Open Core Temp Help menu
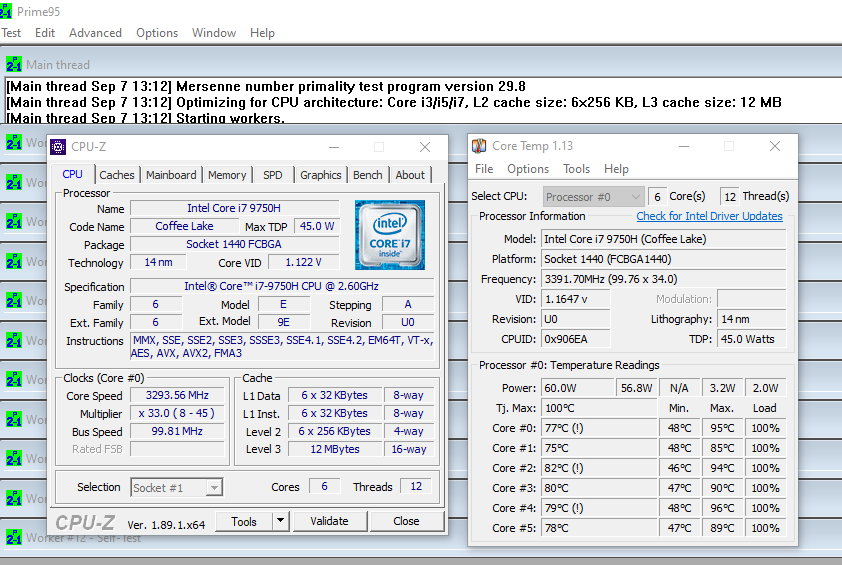 tap(616, 169)
